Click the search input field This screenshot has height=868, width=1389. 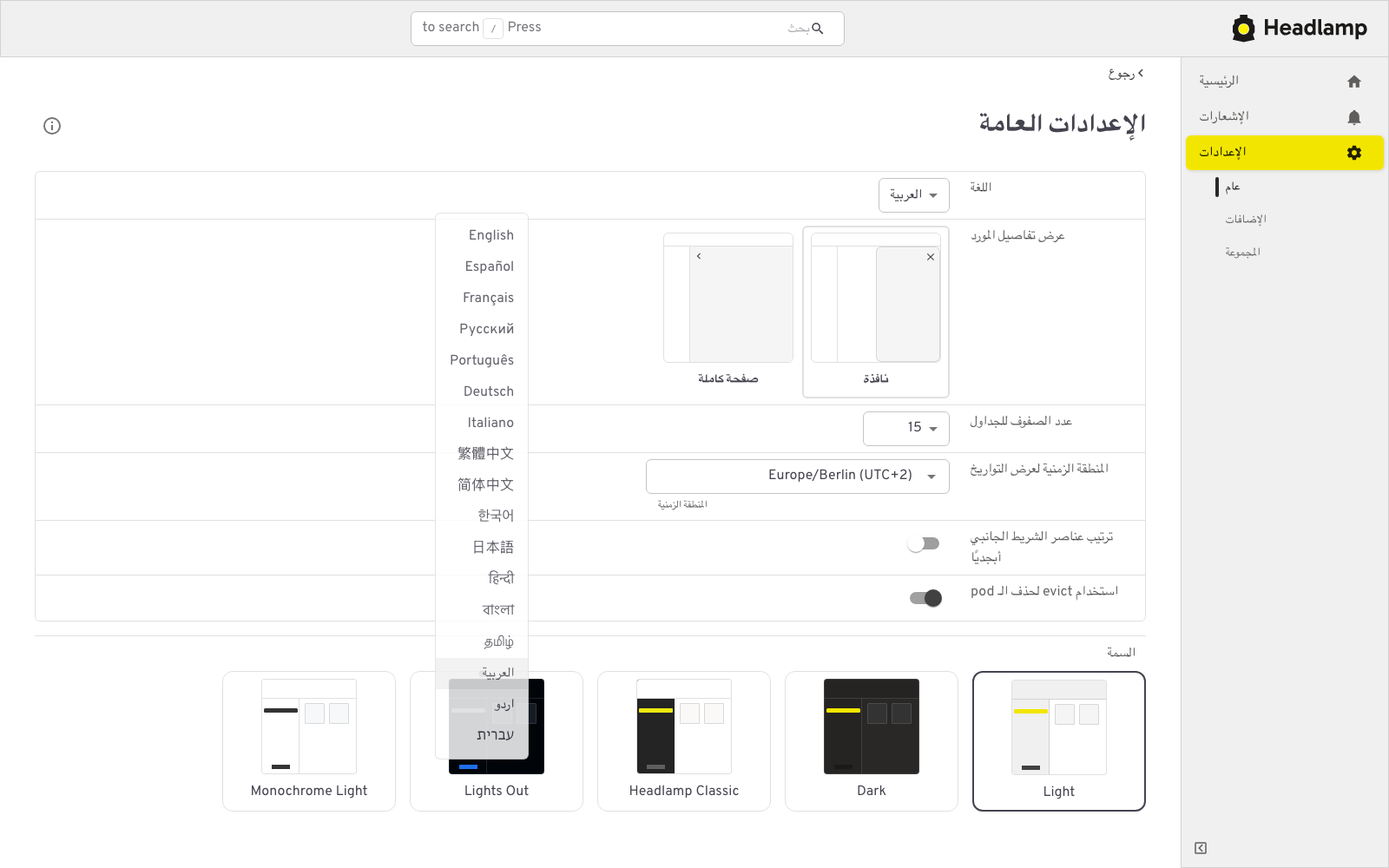tap(628, 29)
